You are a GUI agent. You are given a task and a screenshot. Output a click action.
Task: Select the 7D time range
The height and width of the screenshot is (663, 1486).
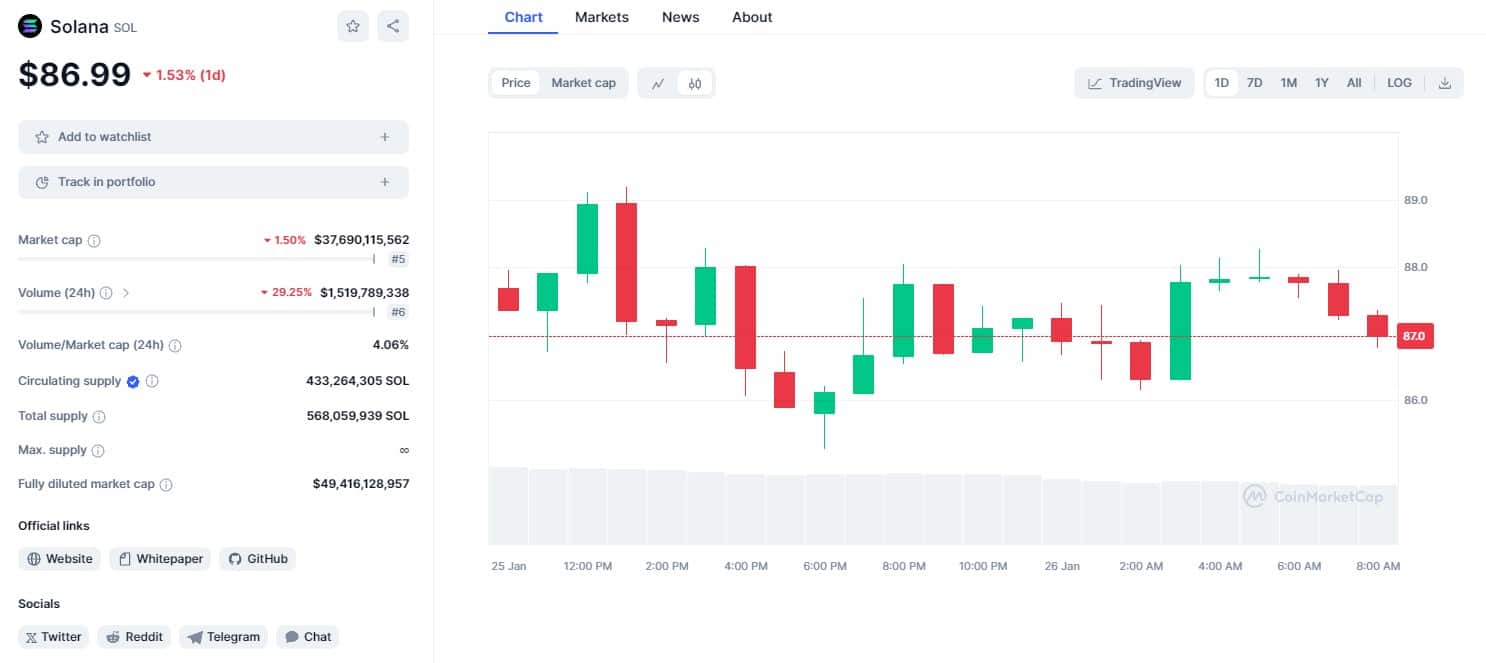(x=1254, y=83)
